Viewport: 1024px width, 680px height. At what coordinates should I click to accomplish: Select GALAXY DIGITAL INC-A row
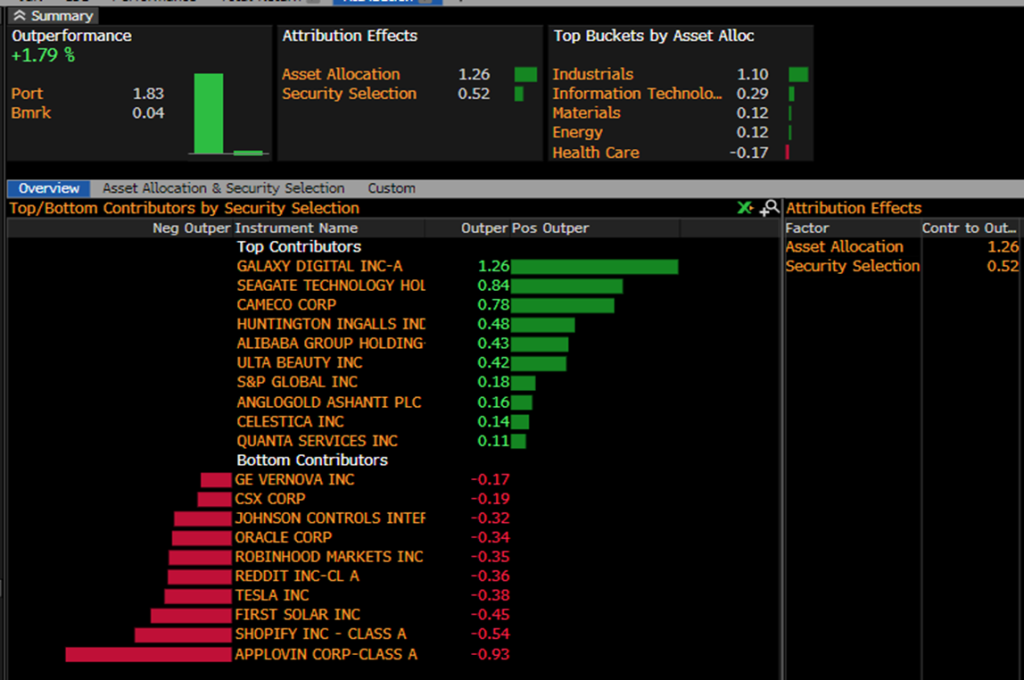tap(319, 267)
